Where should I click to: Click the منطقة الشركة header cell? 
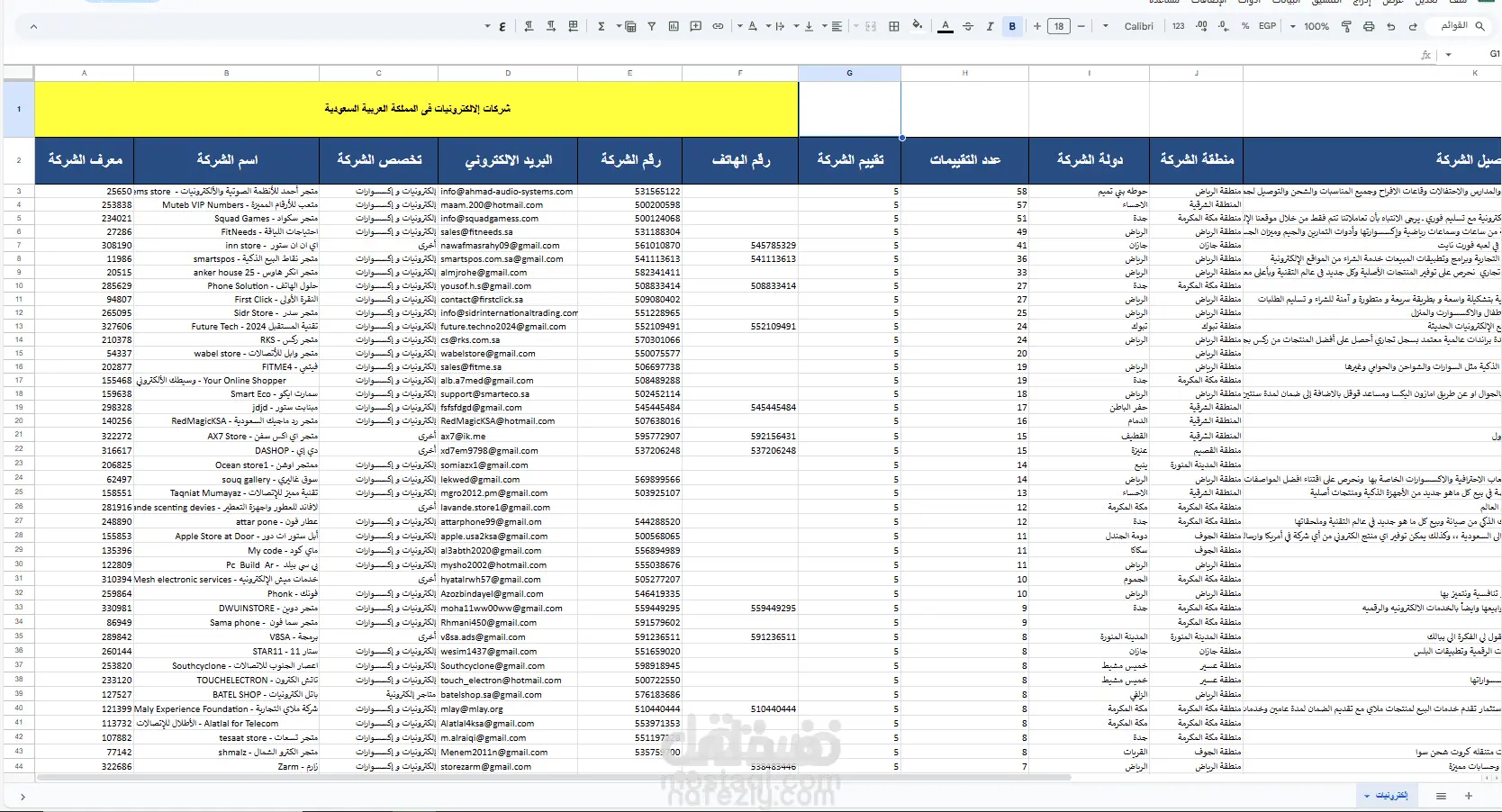(1196, 160)
